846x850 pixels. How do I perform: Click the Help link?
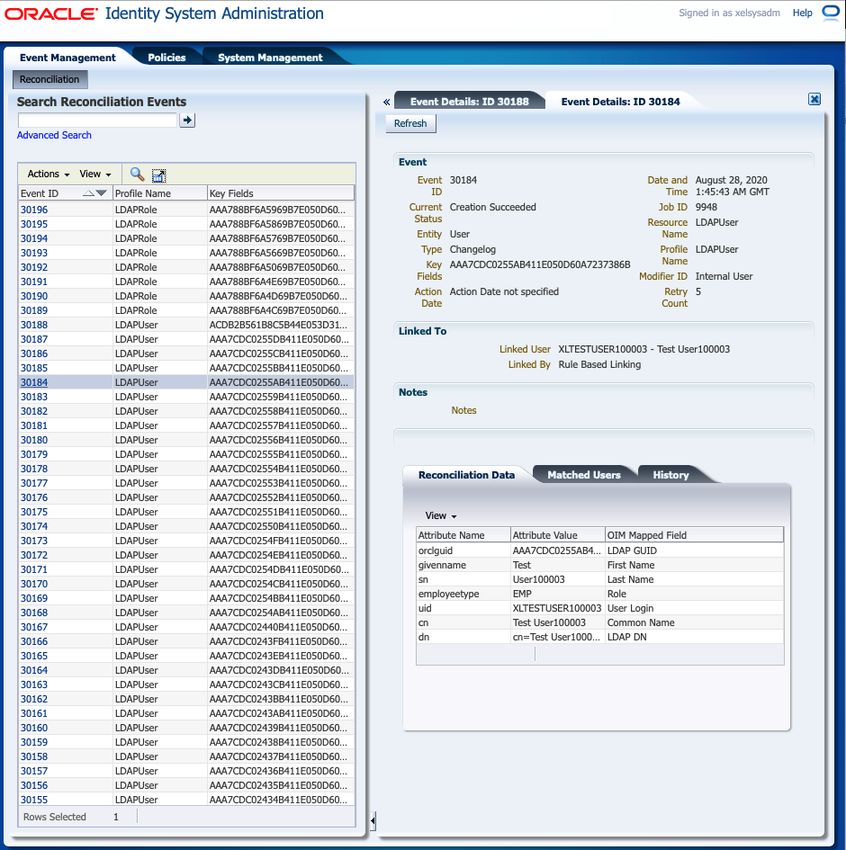[802, 13]
